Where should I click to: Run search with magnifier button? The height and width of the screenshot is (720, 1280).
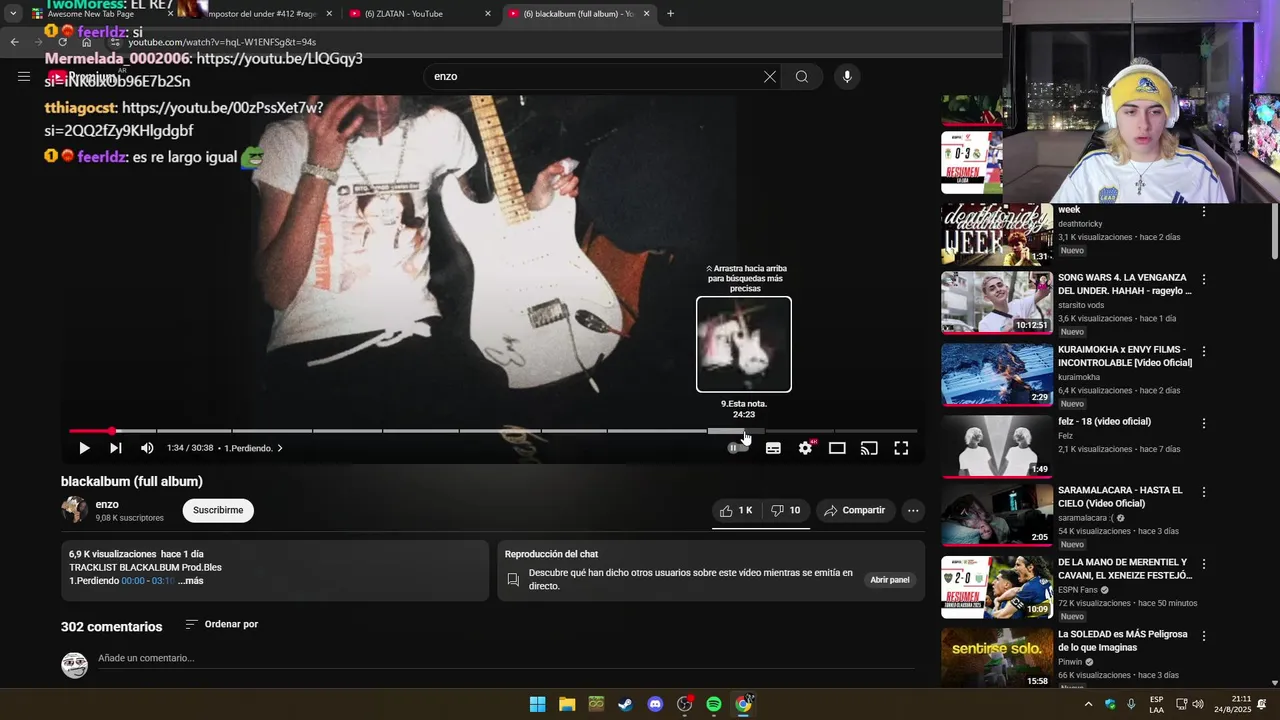[802, 77]
